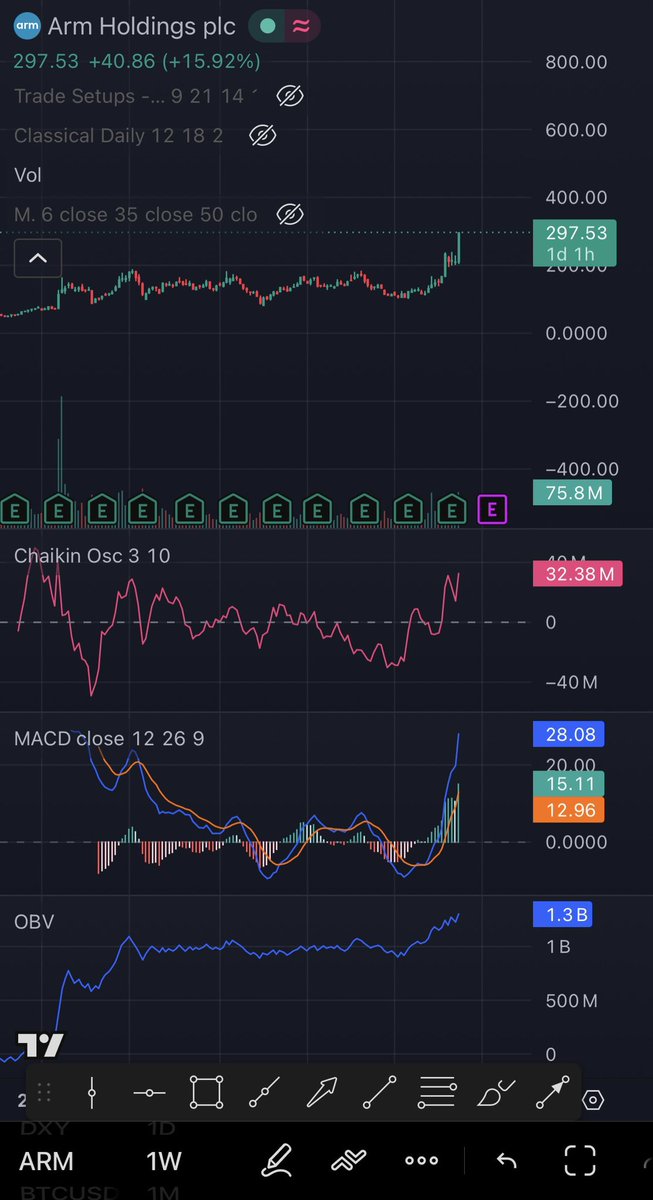
Task: Select the Vol indicator label
Action: [28, 175]
